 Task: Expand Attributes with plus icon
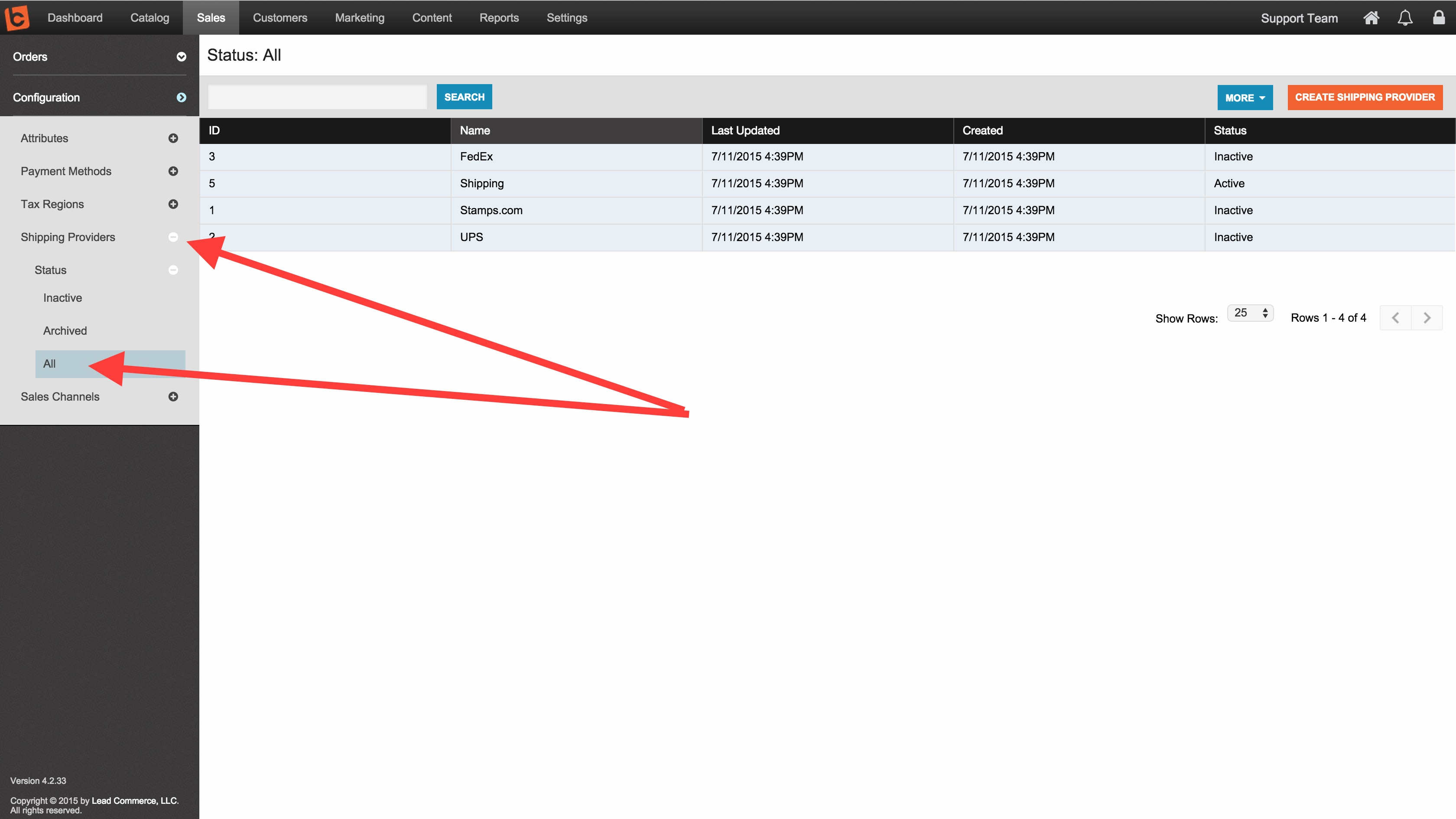click(173, 138)
